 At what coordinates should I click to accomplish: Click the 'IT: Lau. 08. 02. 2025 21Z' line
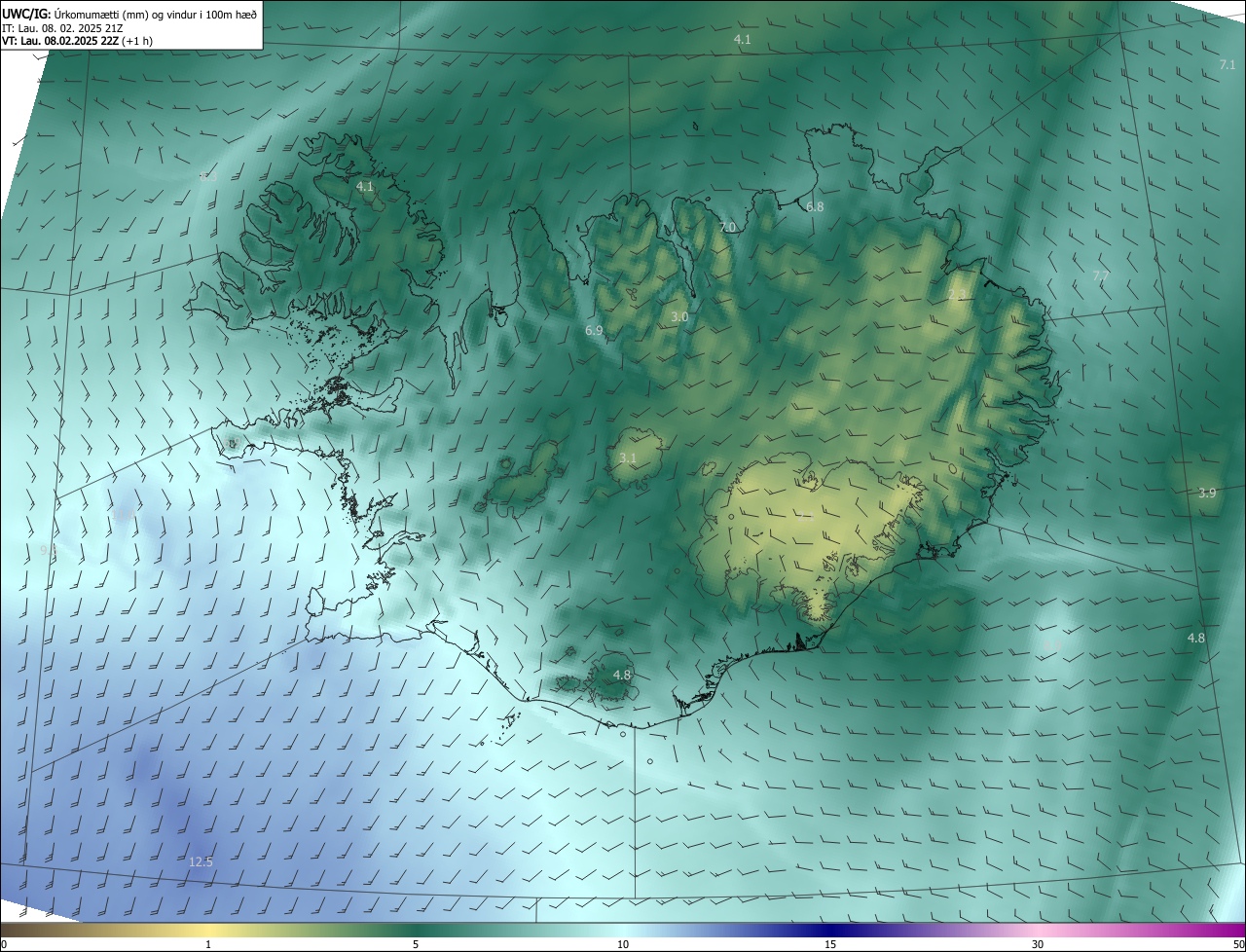click(62, 28)
